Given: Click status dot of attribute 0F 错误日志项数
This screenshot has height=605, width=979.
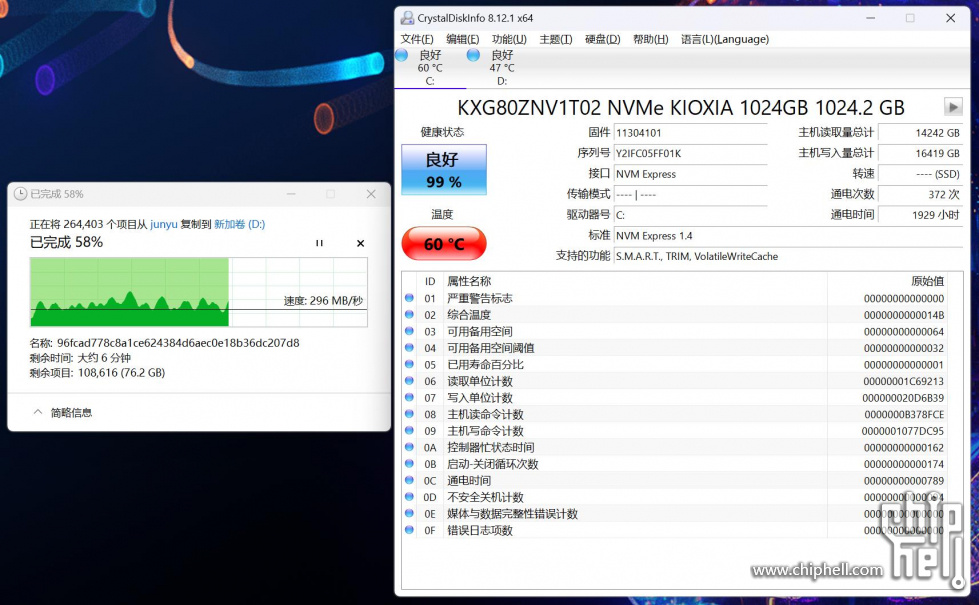Looking at the screenshot, I should 410,529.
